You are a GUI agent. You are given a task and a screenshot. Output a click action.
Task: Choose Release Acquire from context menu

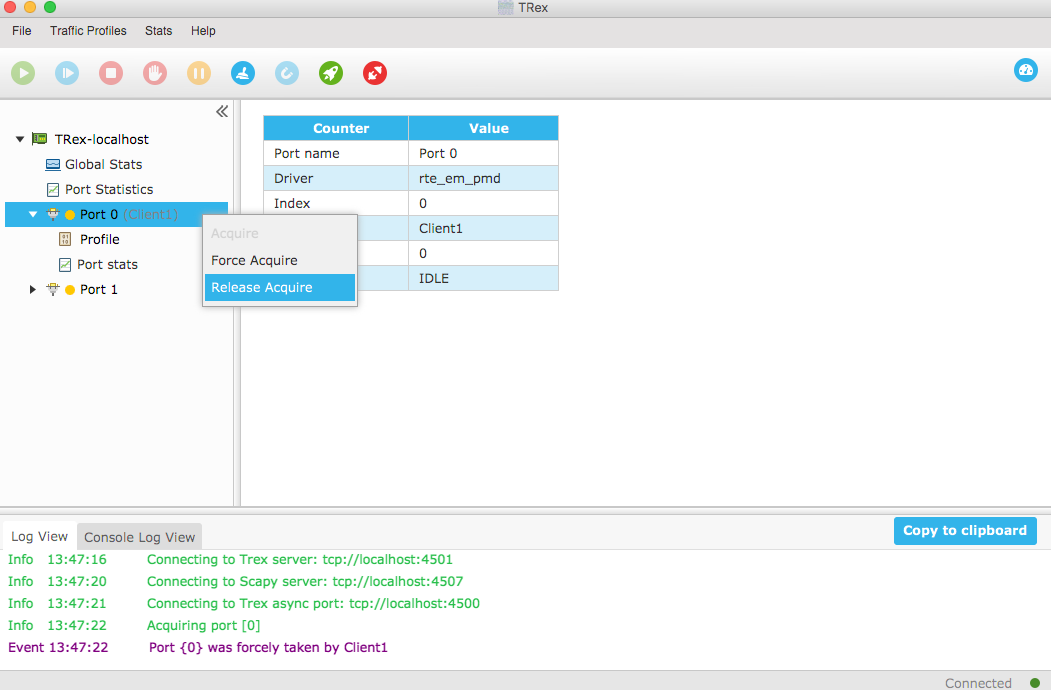pos(280,287)
